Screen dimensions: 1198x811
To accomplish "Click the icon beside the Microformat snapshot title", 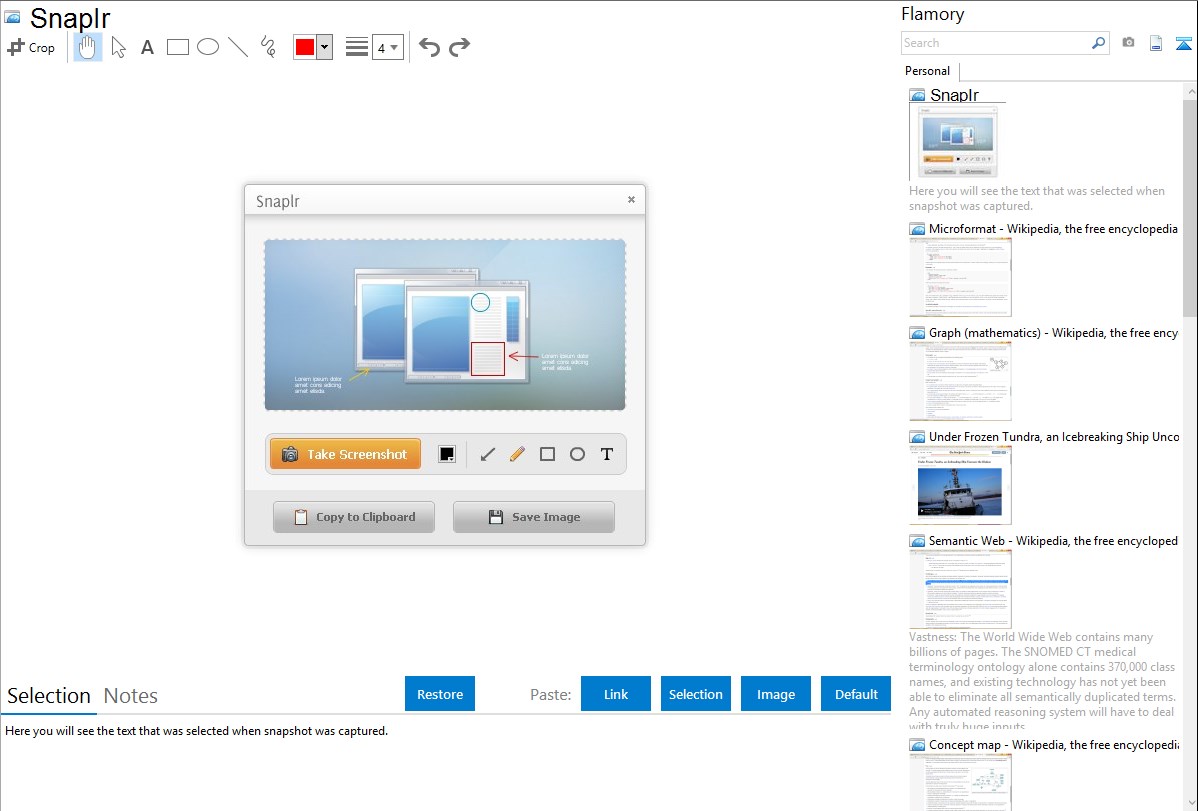I will [x=917, y=229].
